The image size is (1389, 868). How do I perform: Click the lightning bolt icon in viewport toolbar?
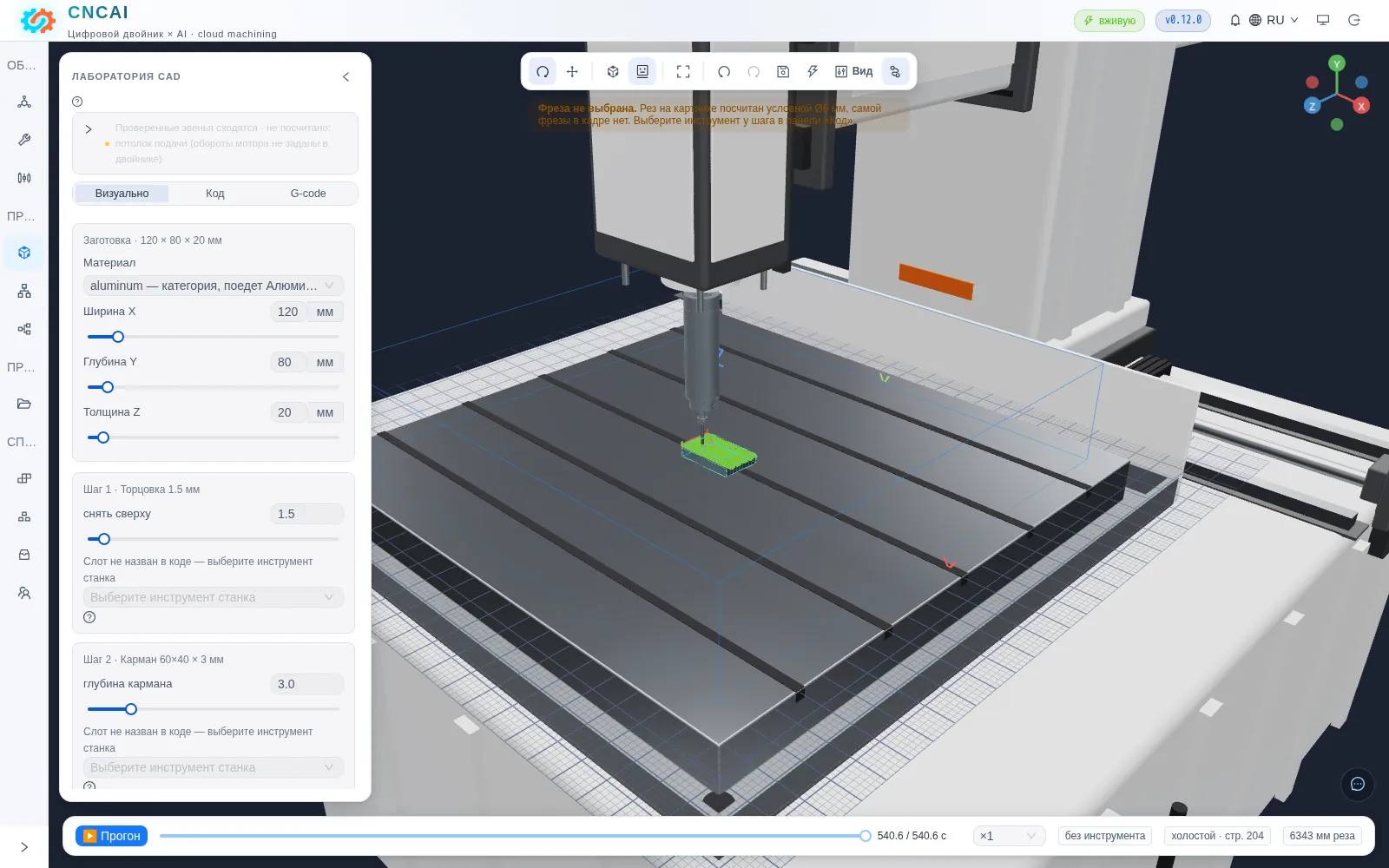tap(813, 71)
